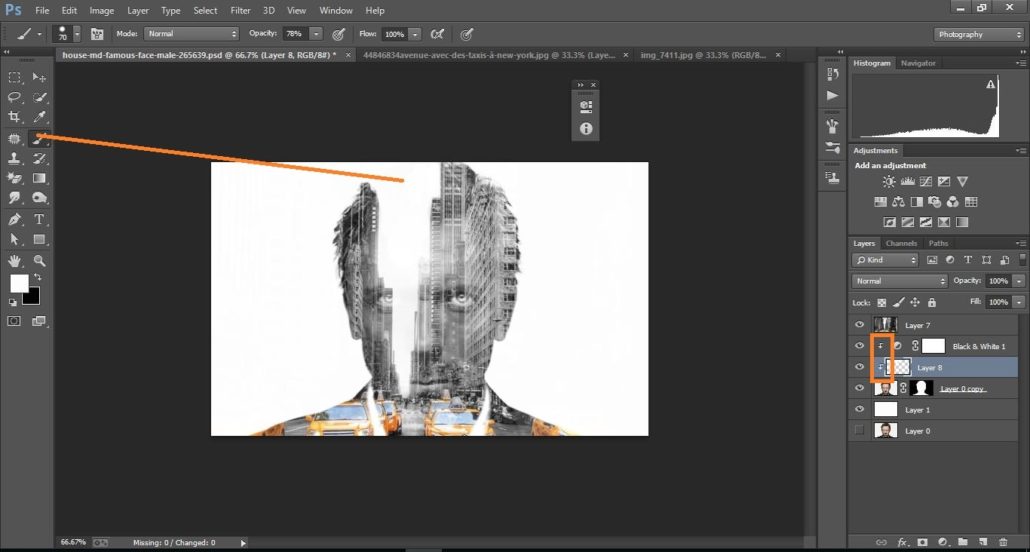Select the Clone Stamp tool
1030x552 pixels.
pos(14,158)
